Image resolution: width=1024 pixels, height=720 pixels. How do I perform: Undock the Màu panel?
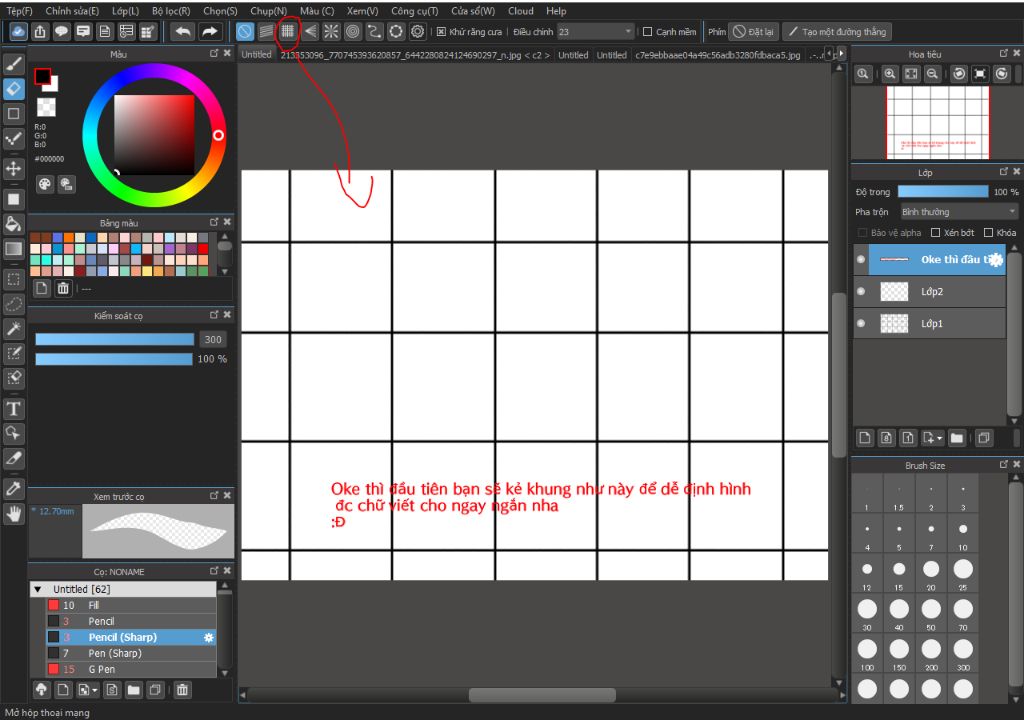click(214, 53)
